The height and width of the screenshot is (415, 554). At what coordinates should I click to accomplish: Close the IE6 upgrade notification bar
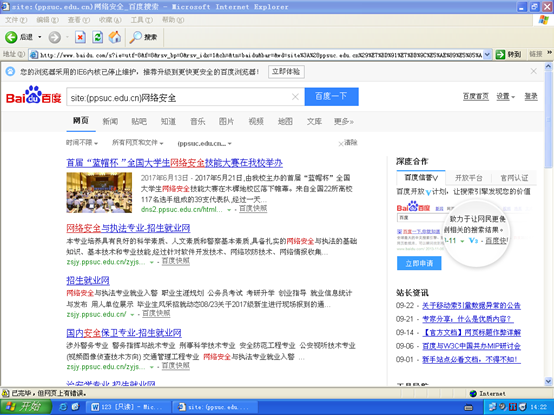pos(534,71)
